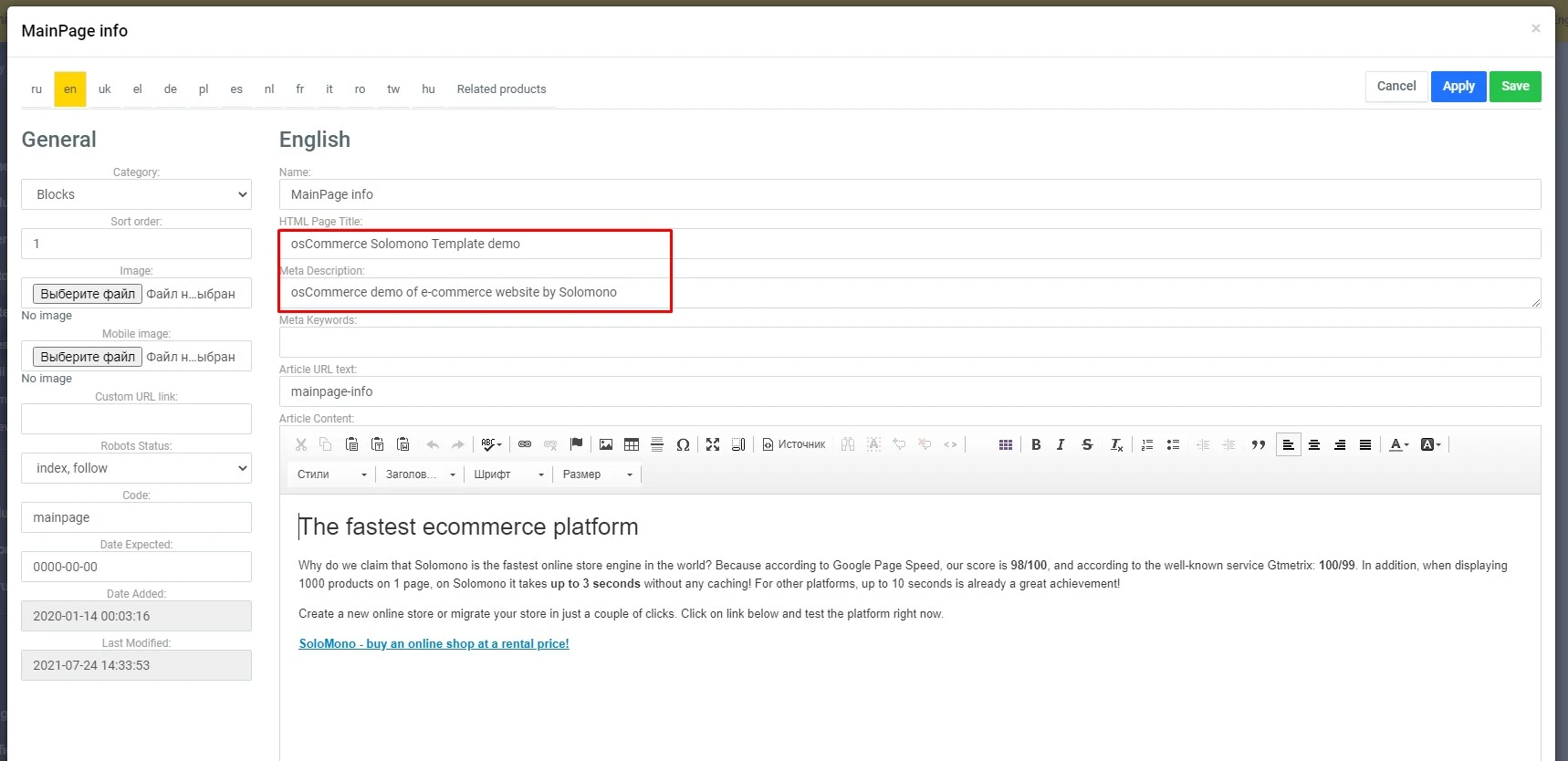Viewport: 1568px width, 761px height.
Task: Open the Category dropdown showing Blocks
Action: tap(136, 194)
